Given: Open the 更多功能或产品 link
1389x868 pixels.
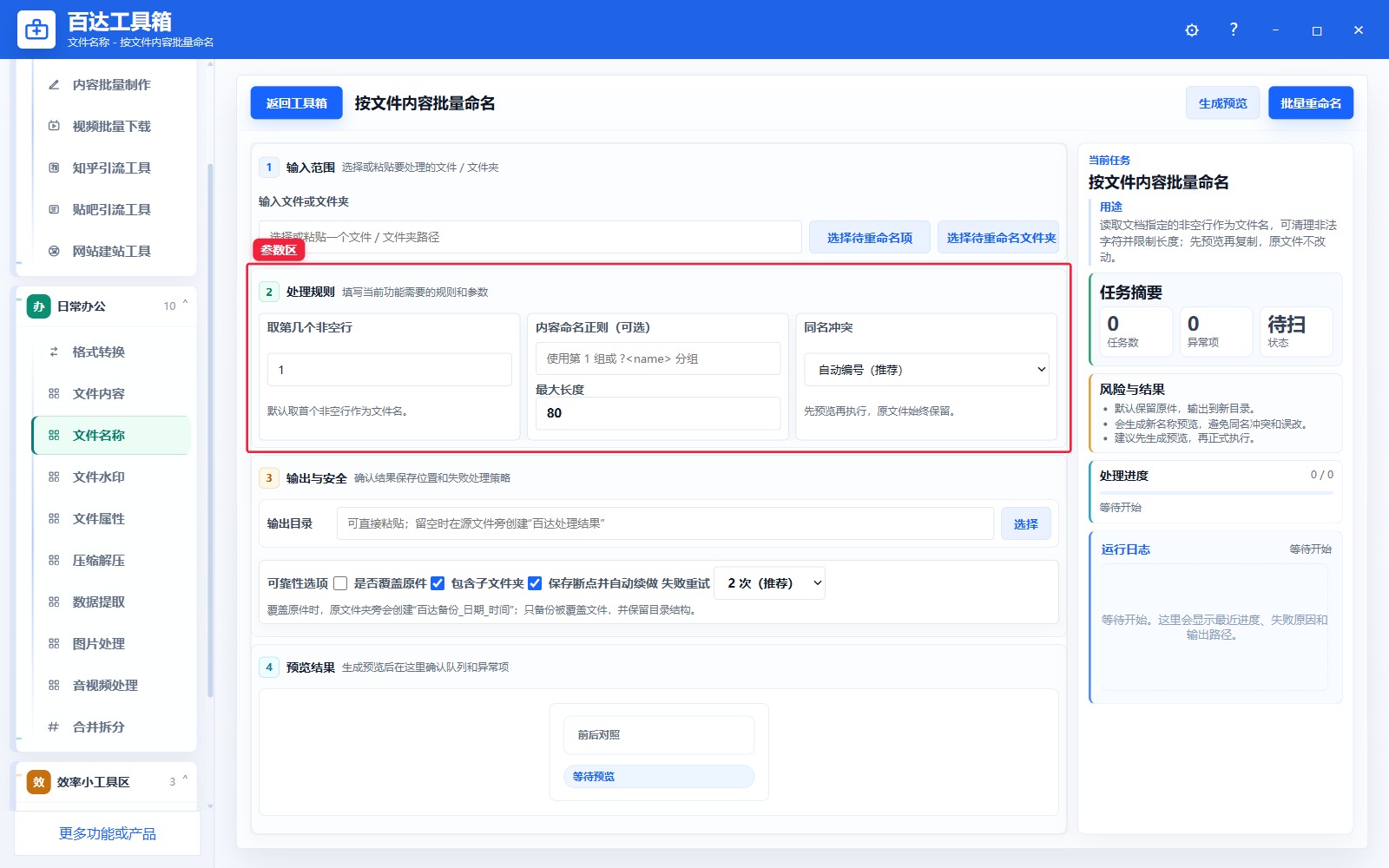Looking at the screenshot, I should 108,833.
